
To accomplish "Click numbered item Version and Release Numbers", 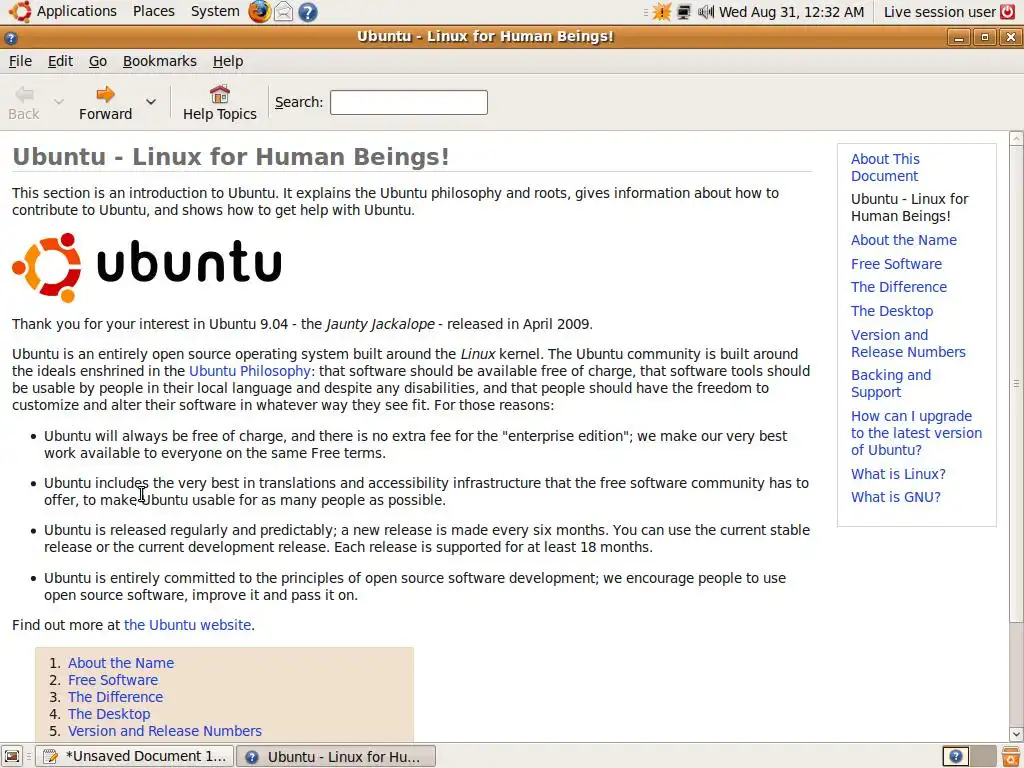I will coord(165,731).
